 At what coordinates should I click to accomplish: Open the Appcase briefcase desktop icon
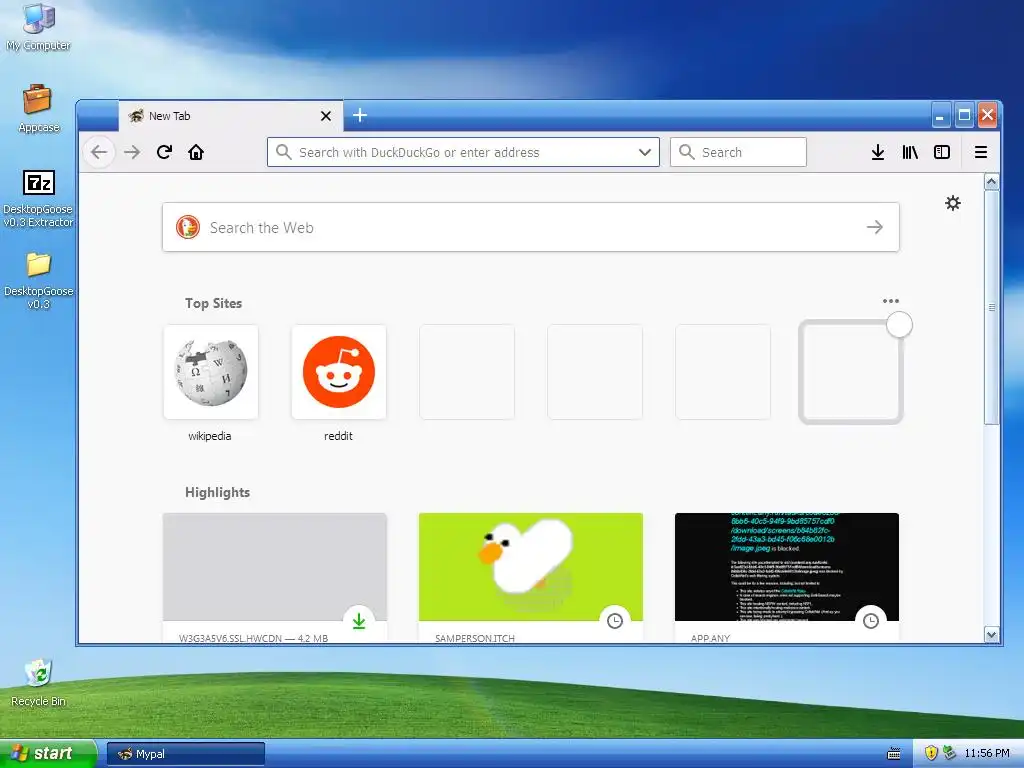39,108
